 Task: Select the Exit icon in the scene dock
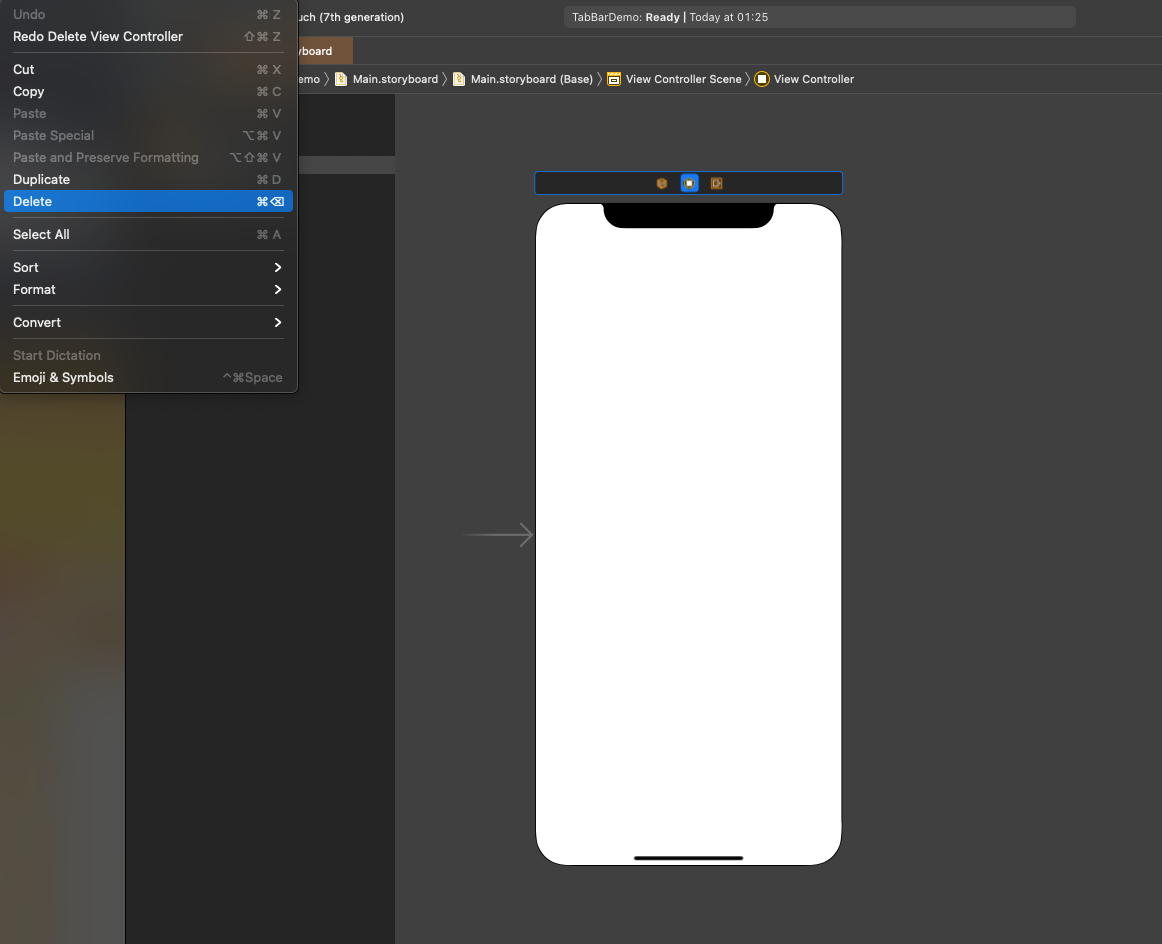(716, 183)
